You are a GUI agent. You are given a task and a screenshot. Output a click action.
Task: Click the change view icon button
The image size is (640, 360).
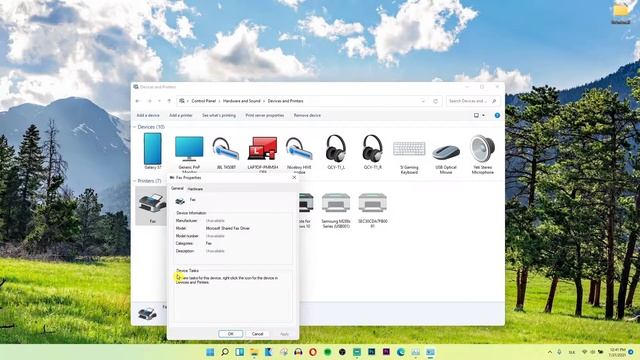tap(476, 116)
